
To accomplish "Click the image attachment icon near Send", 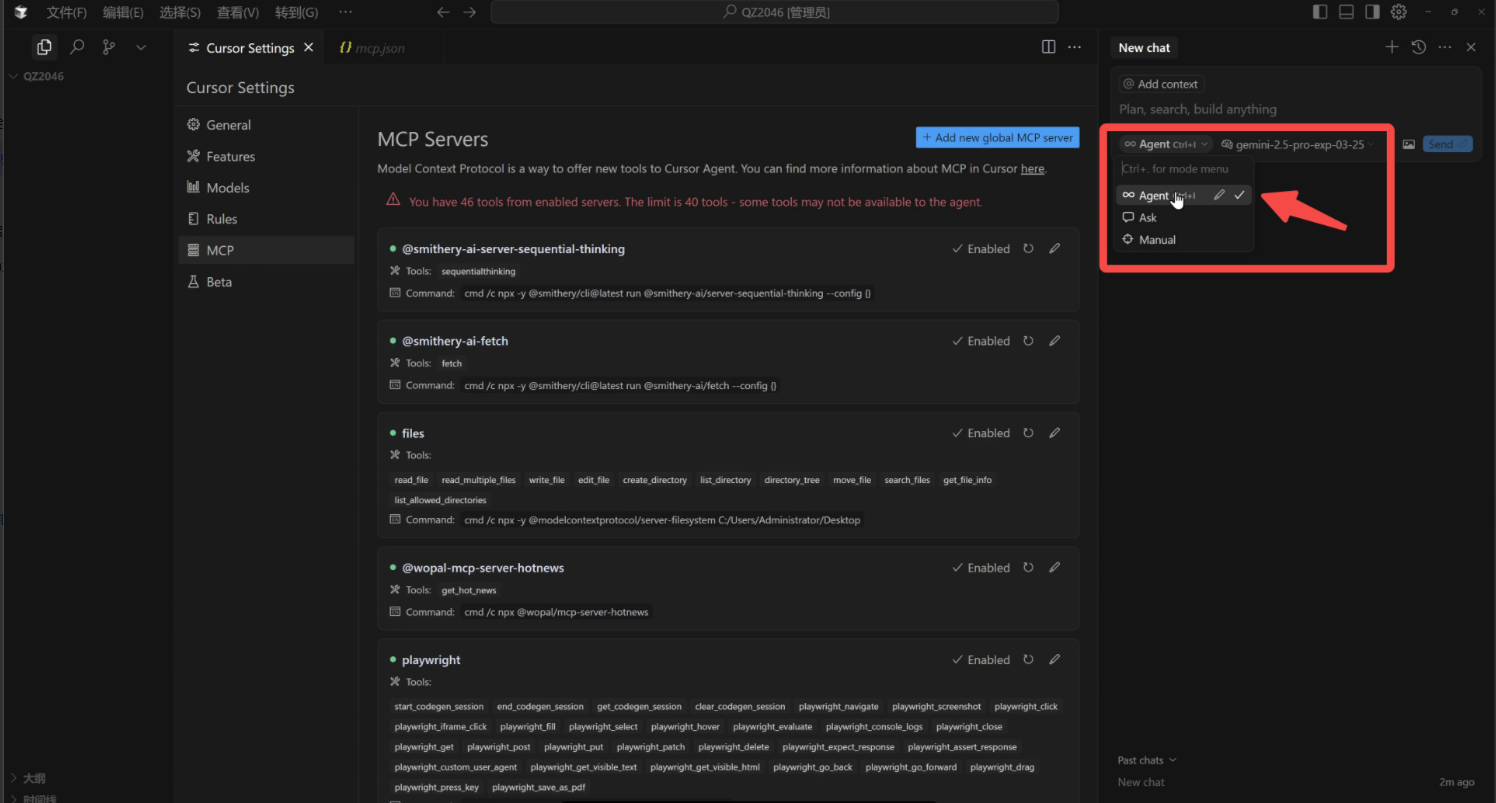I will (x=1410, y=143).
